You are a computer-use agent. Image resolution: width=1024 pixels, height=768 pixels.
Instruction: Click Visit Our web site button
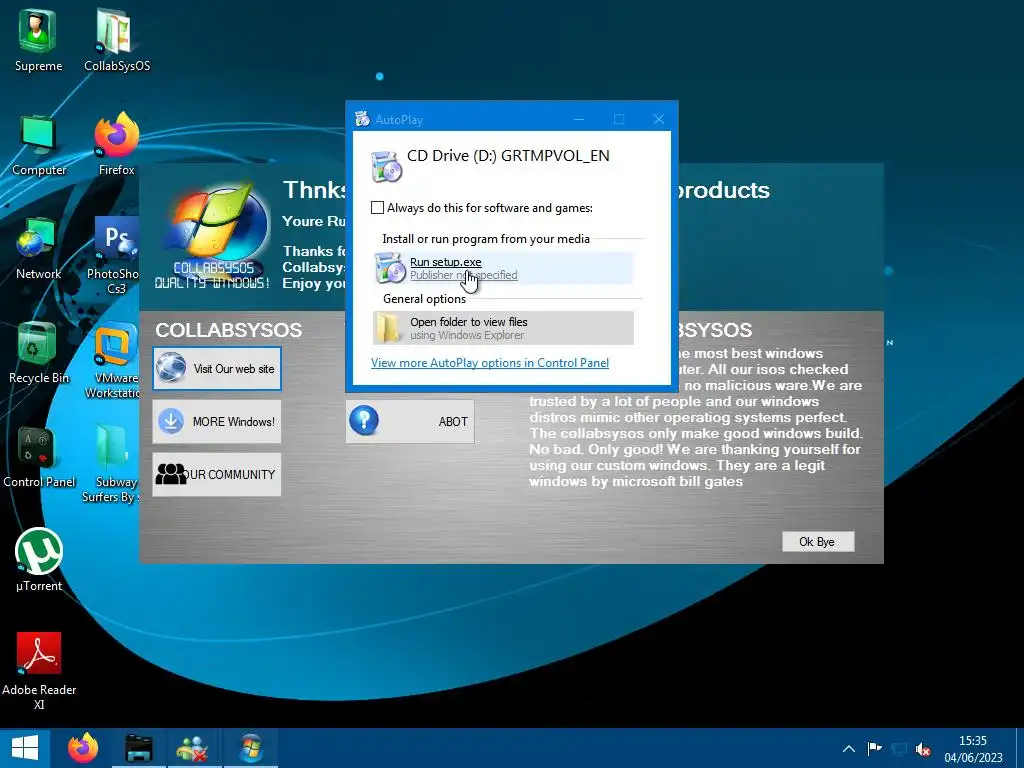click(x=217, y=368)
